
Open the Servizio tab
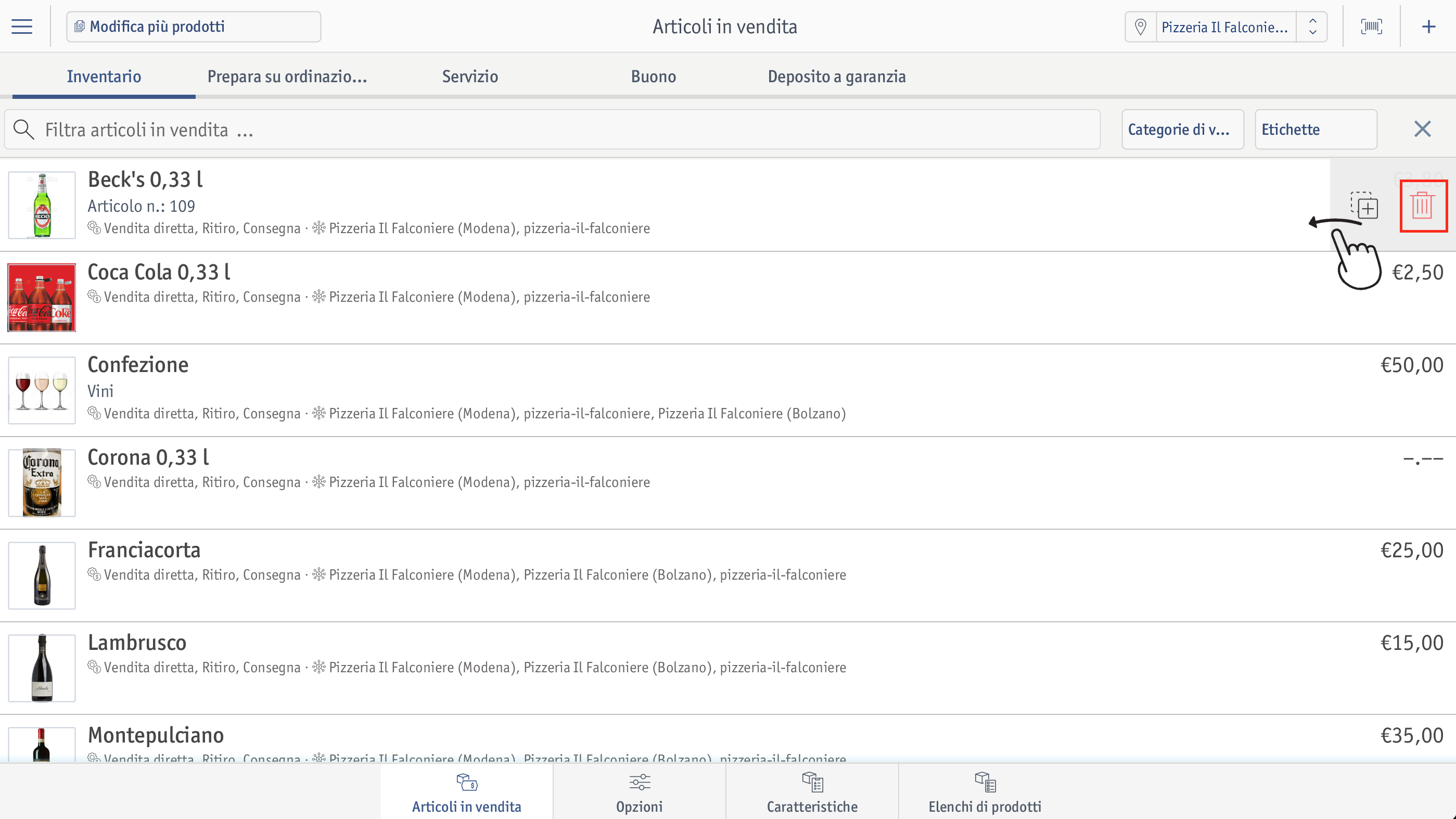(470, 76)
